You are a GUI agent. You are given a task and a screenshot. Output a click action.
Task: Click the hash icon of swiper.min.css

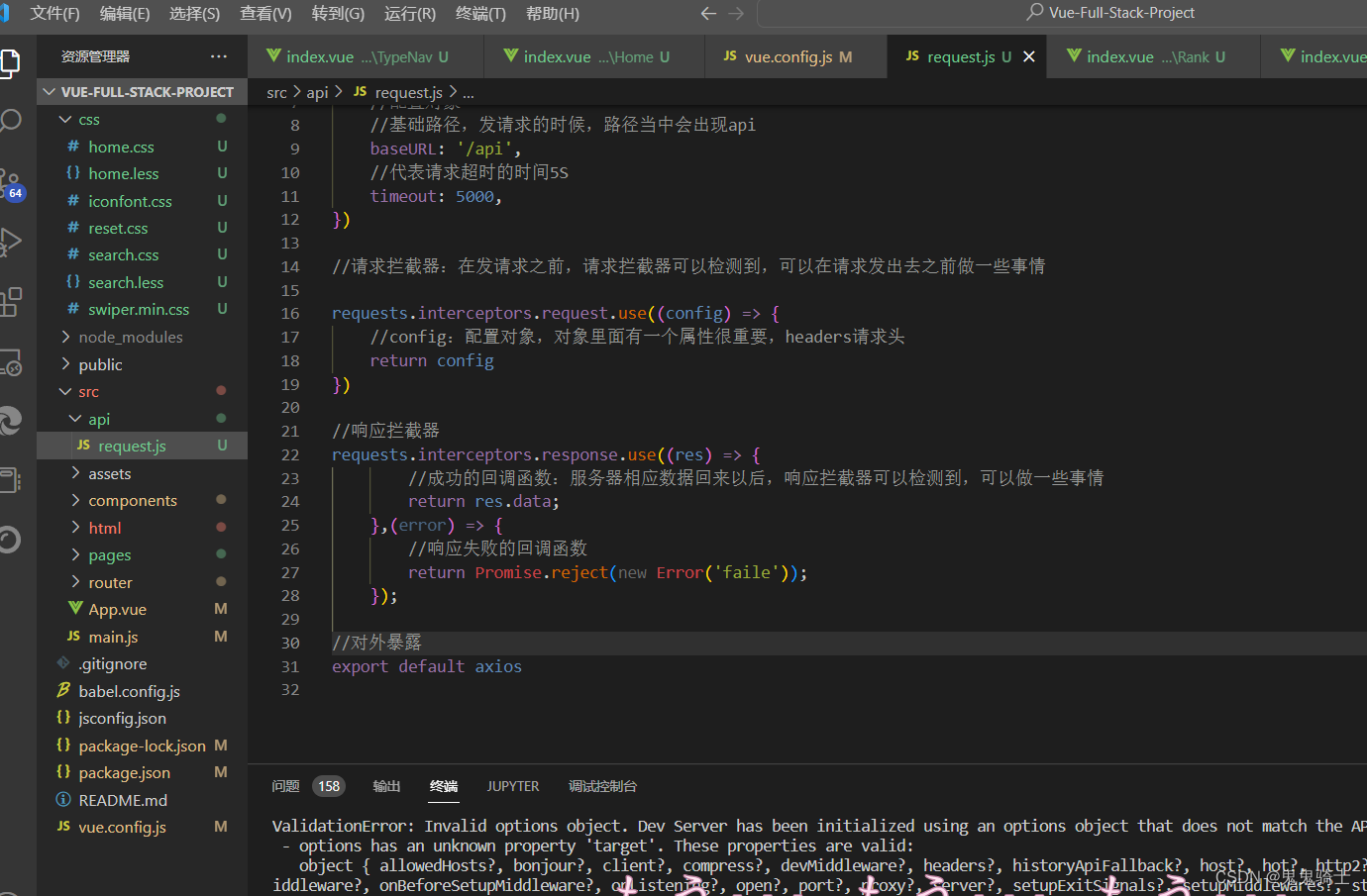click(x=73, y=308)
